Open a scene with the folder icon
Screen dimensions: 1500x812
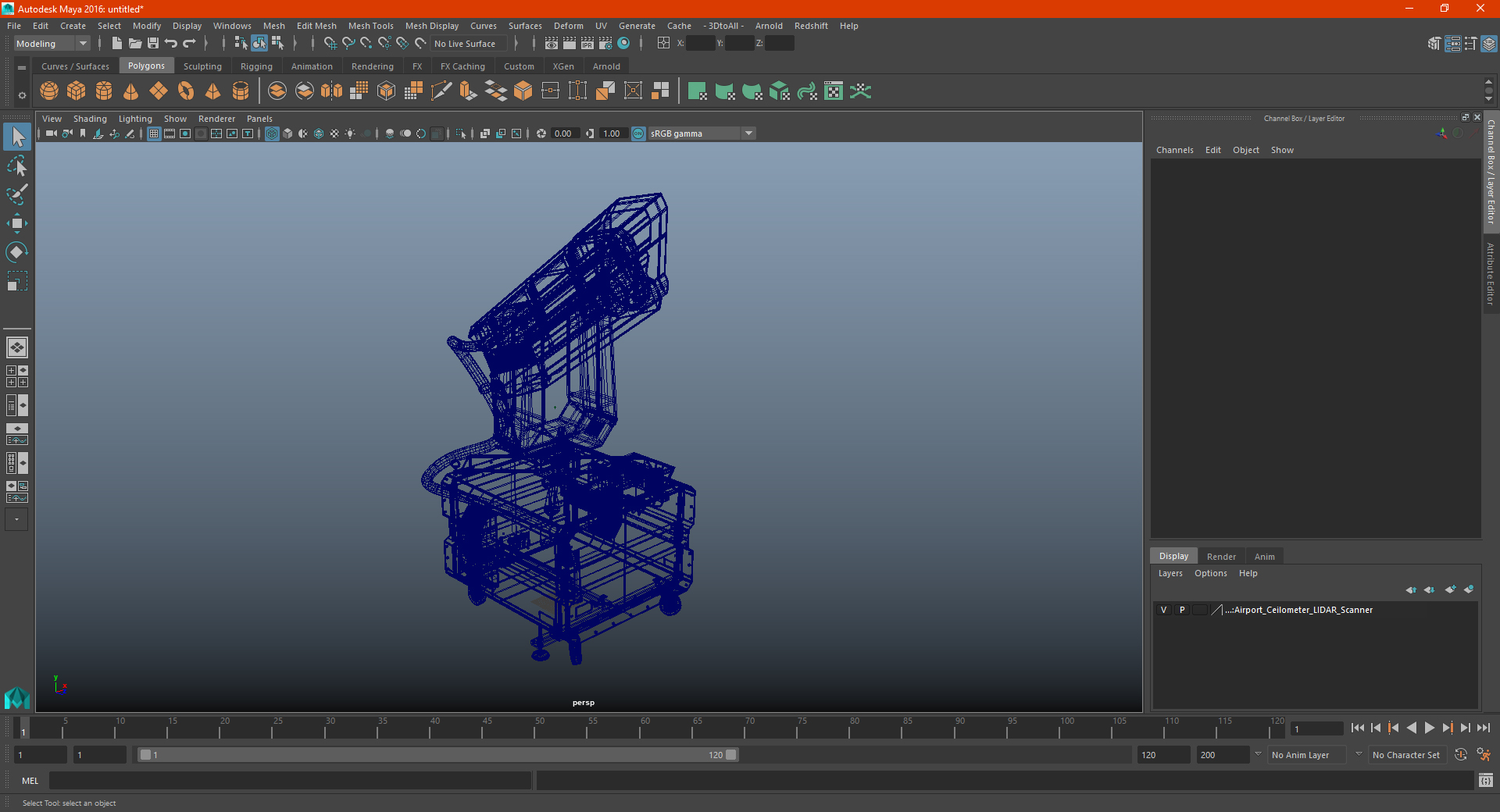click(x=135, y=44)
